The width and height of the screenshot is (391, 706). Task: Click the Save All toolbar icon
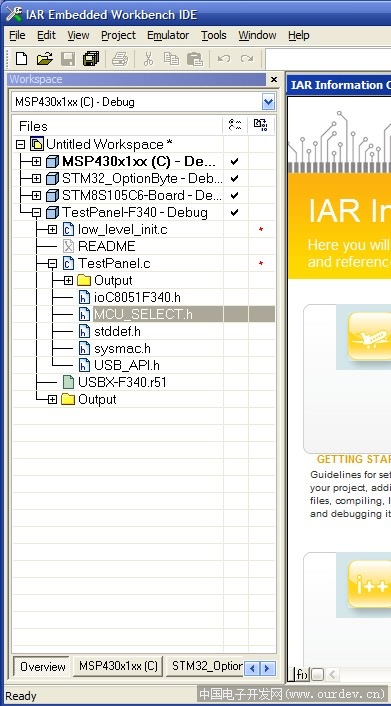91,59
